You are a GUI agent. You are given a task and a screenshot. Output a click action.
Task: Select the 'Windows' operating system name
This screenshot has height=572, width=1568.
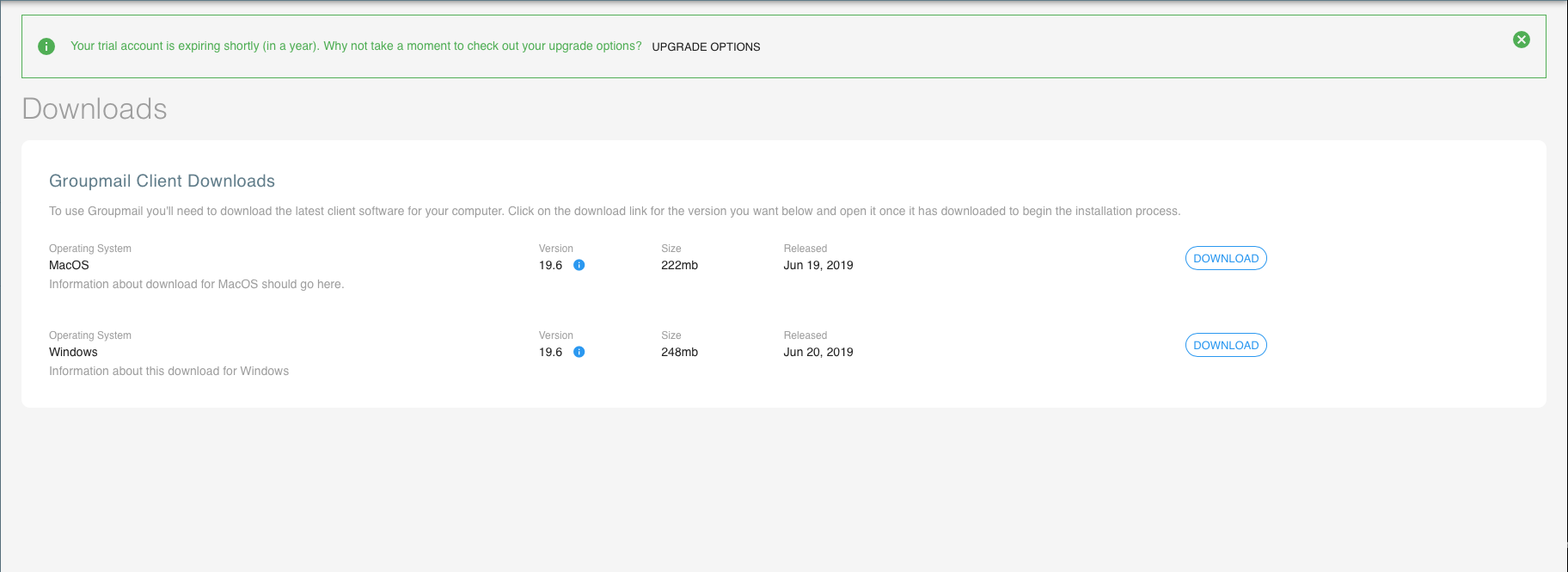tap(73, 352)
